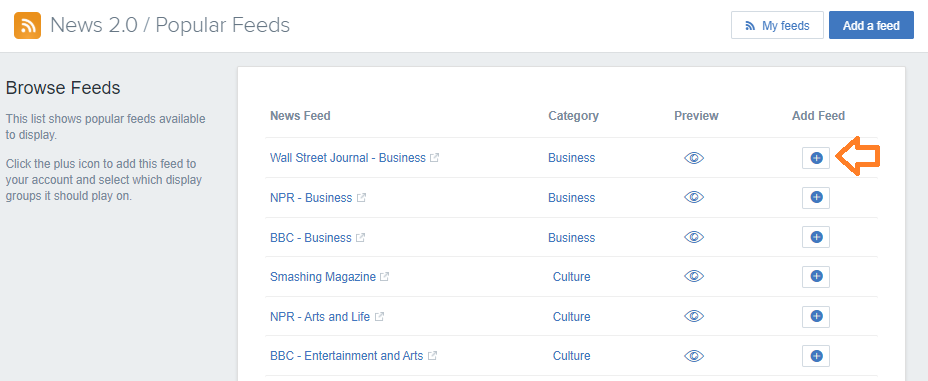The image size is (928, 381).
Task: Click the Browse Feeds heading
Action: tap(63, 88)
